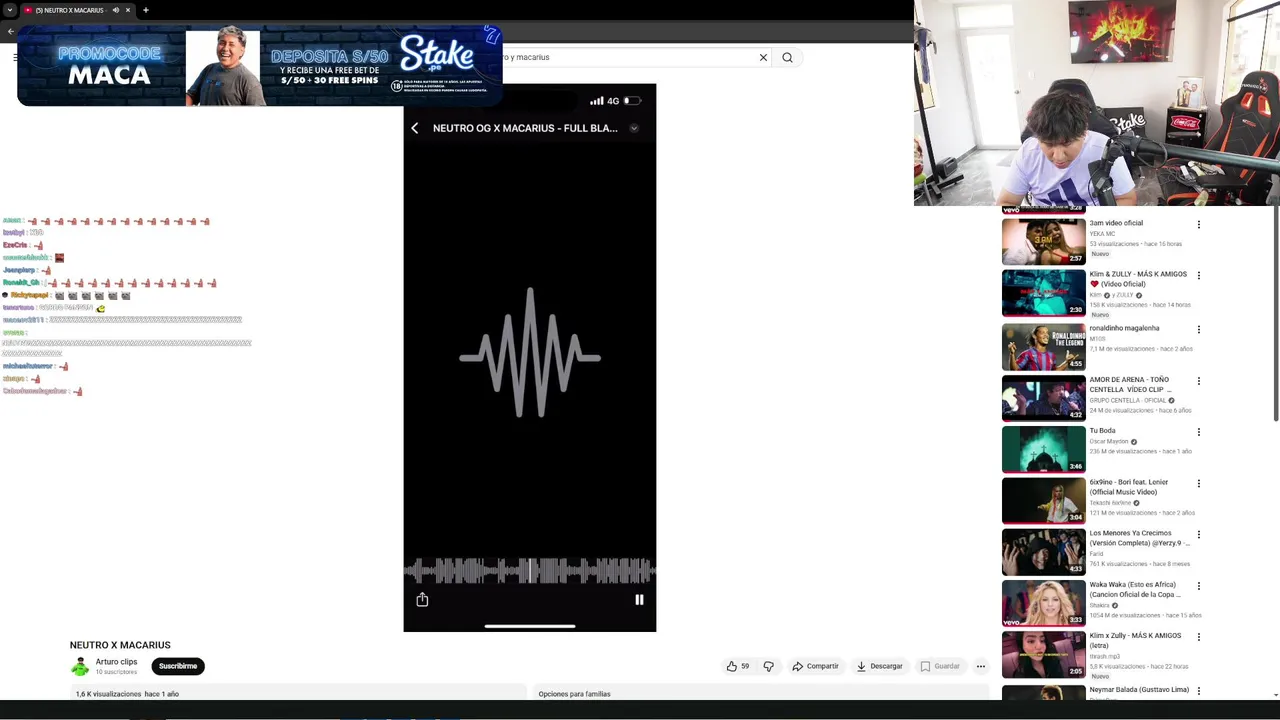1280x720 pixels.
Task: Close the NEUTRO X MACARIUS tab
Action: [128, 10]
